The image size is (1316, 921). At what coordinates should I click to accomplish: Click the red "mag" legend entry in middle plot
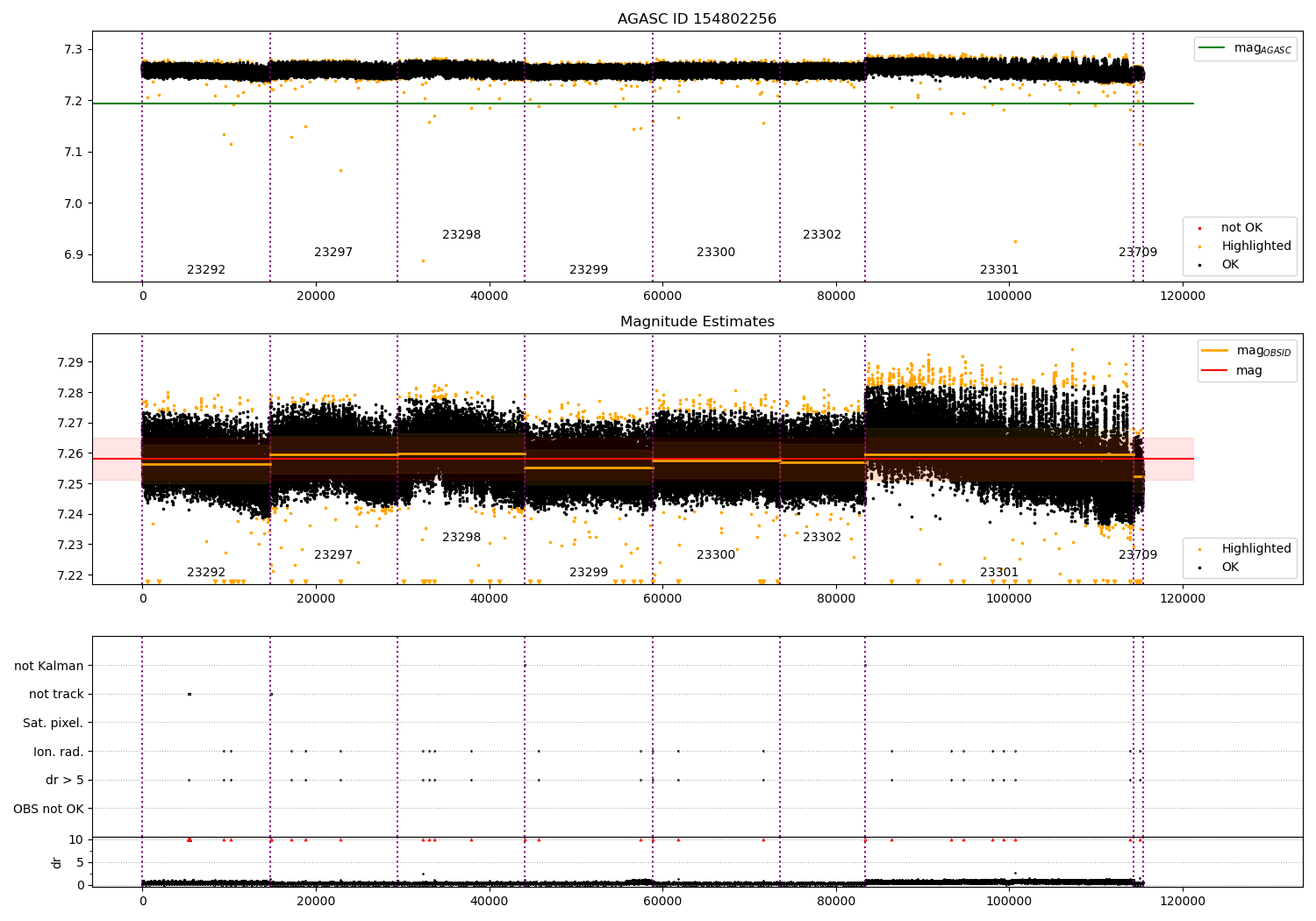1233,371
